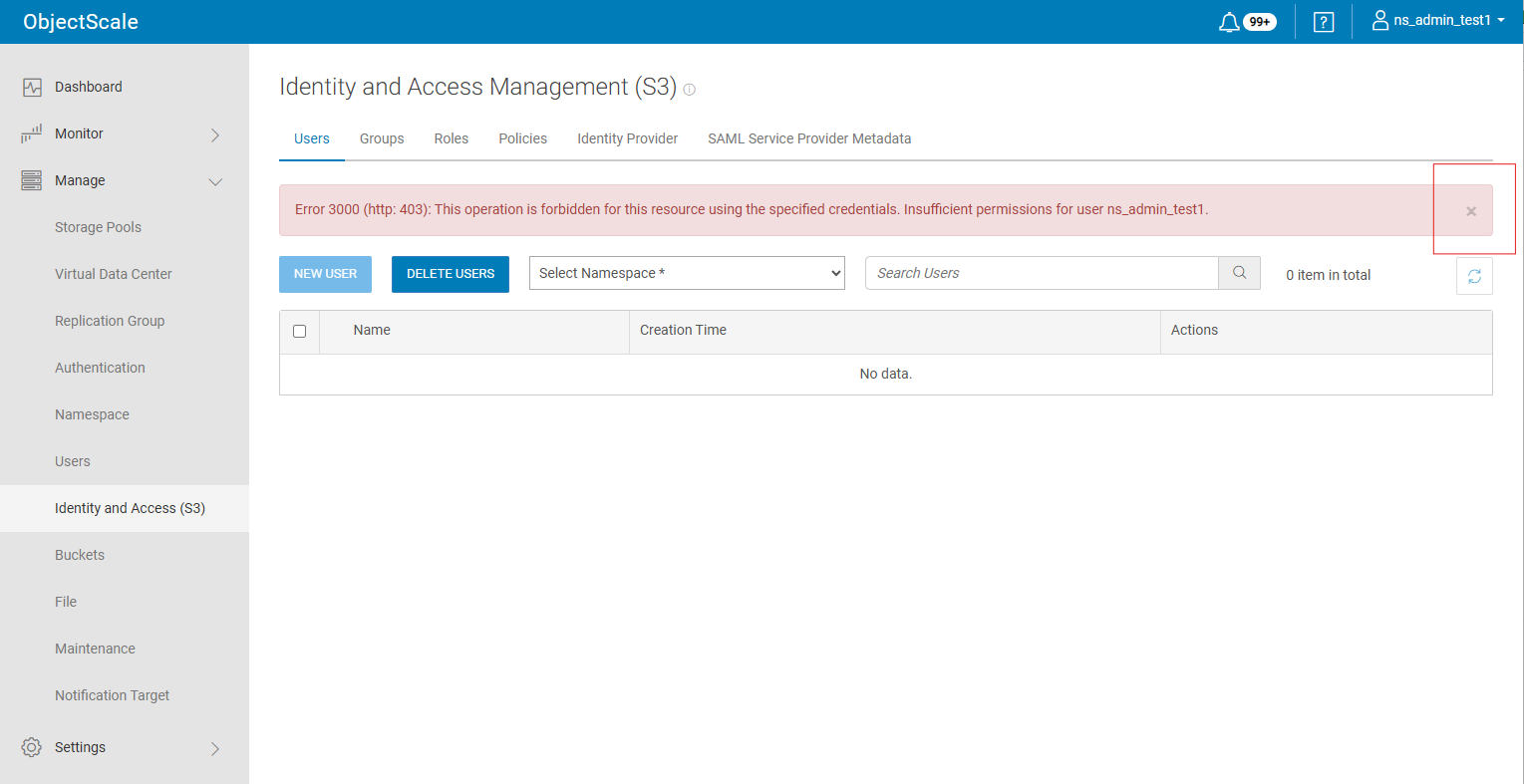Click the Manage server icon
Image resolution: width=1524 pixels, height=784 pixels.
coord(32,180)
